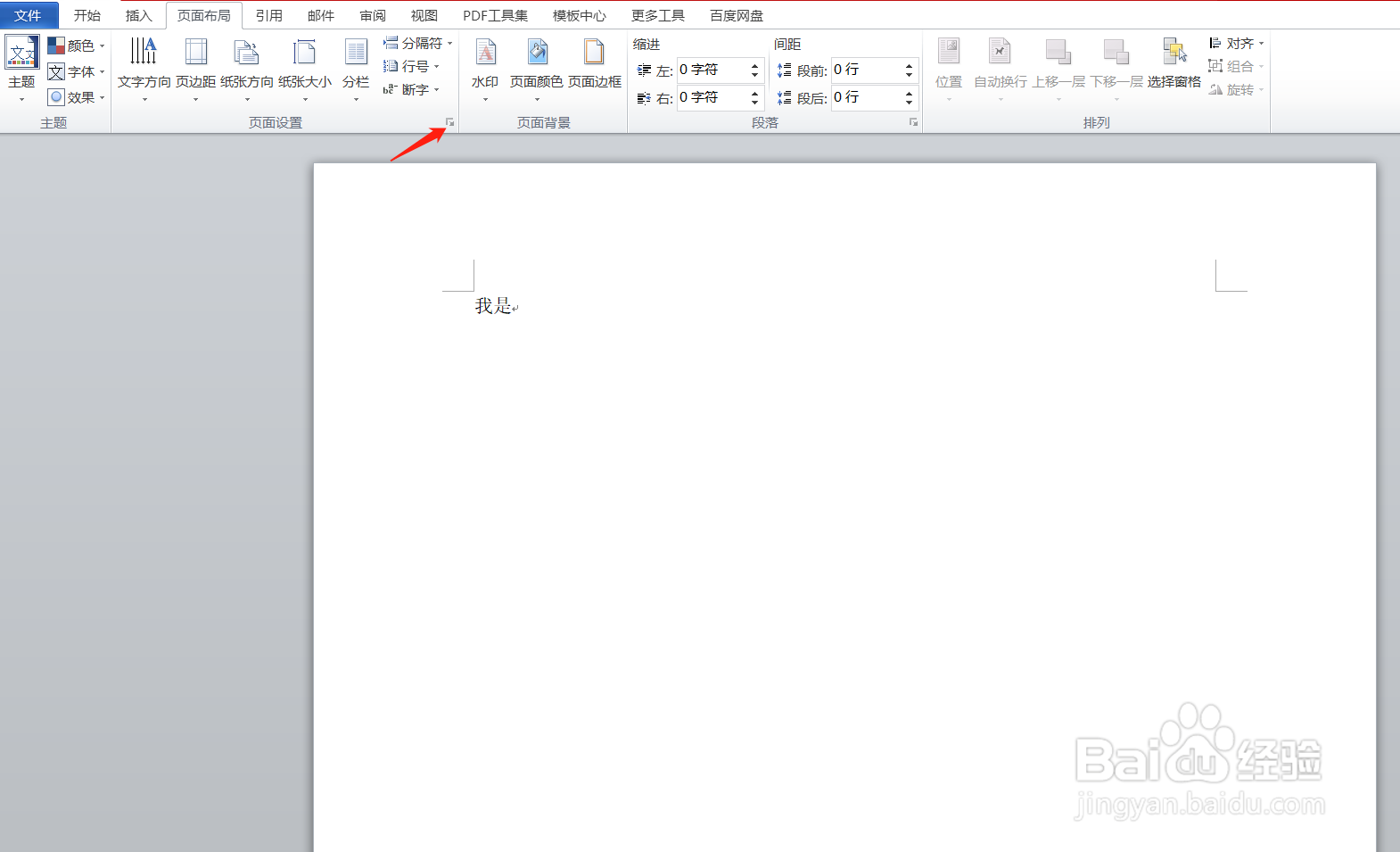Switch to the 视图 view tab
This screenshot has height=852, width=1400.
pyautogui.click(x=424, y=15)
